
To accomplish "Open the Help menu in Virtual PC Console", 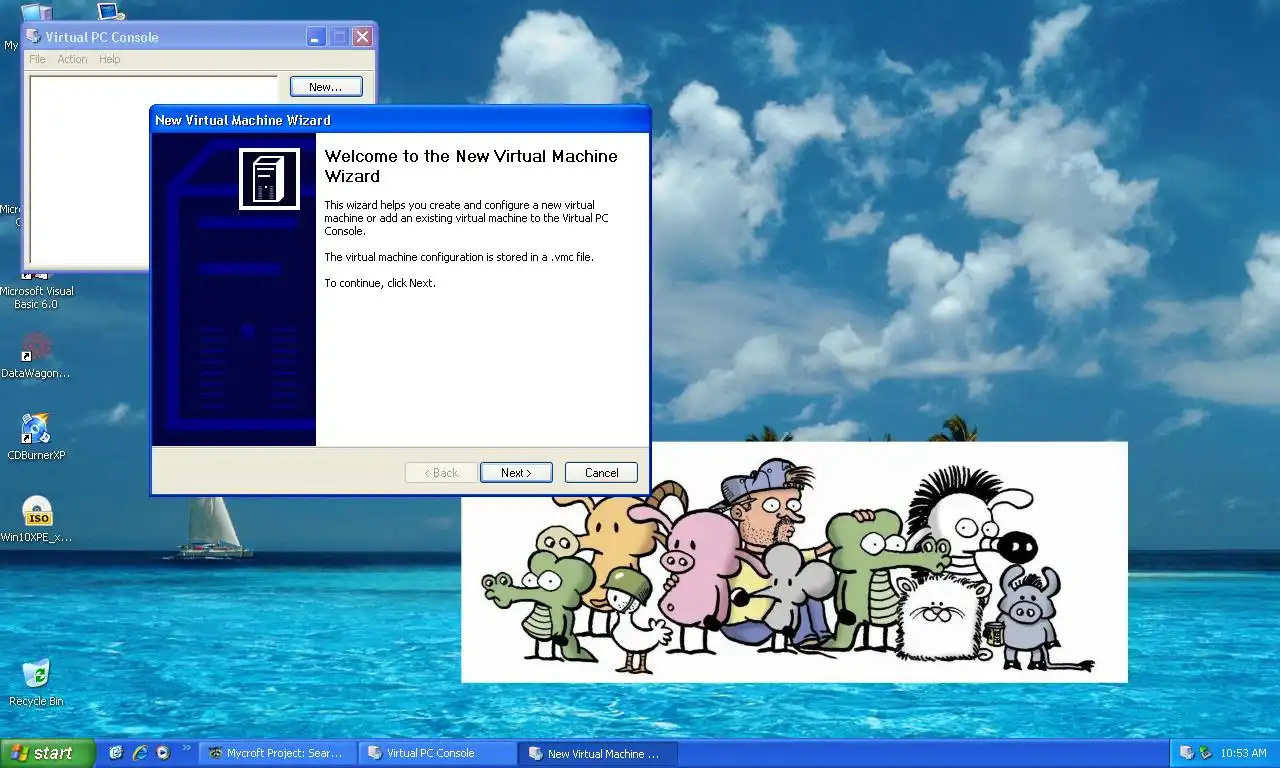I will (x=109, y=59).
